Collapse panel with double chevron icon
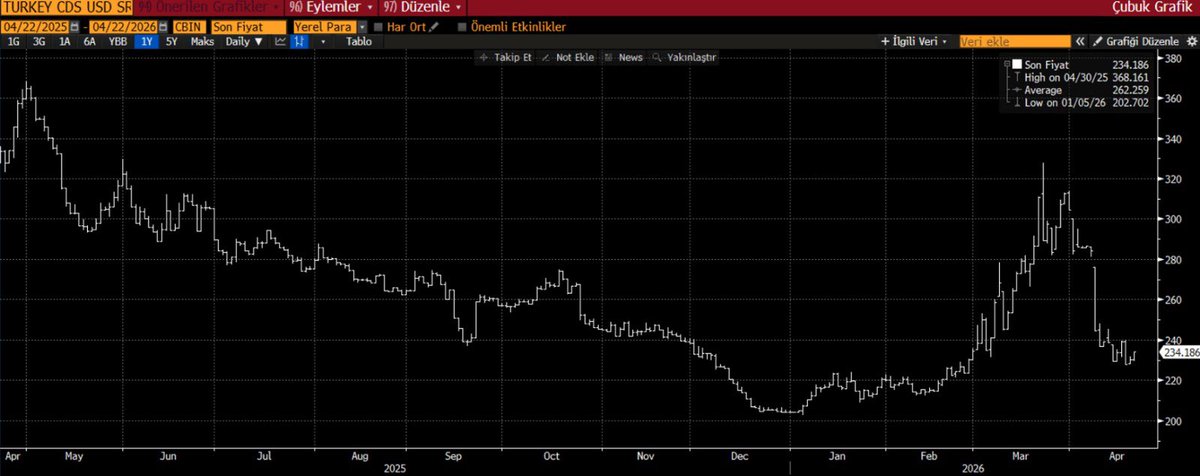1200x476 pixels. click(1080, 42)
